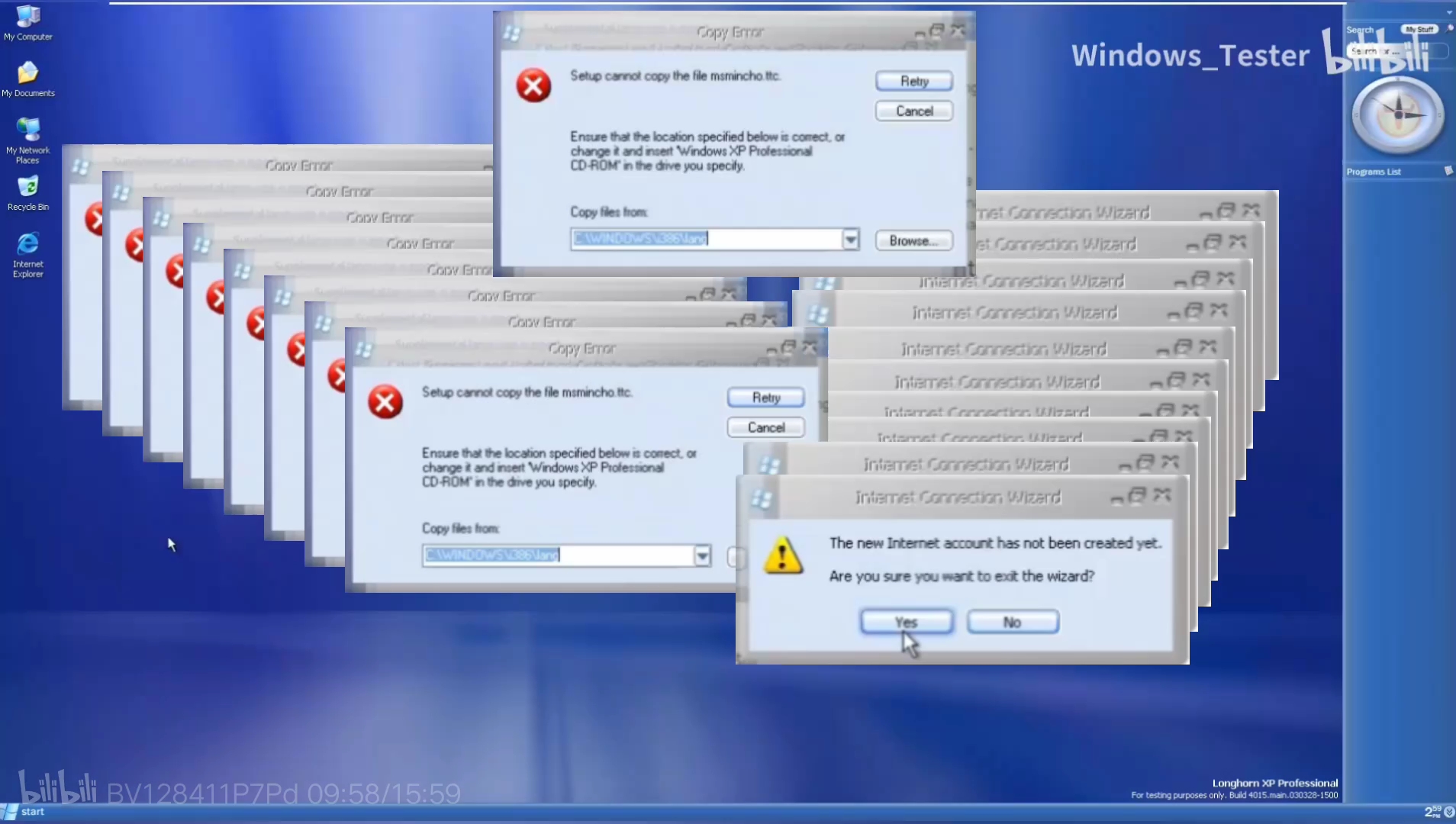Viewport: 1456px width, 824px height.
Task: Click the 'Setup cannot copy the file msmincho.ttc' text in the topmost dialog
Action: [675, 76]
